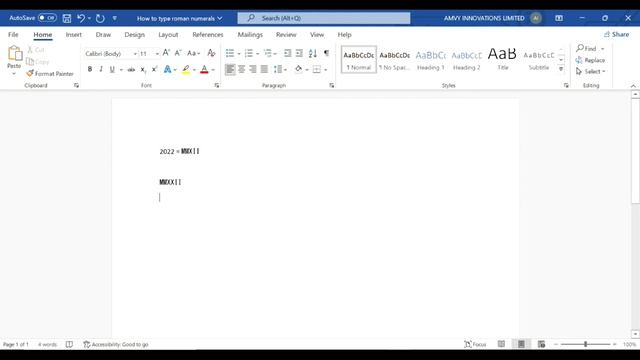Open the bullets list dropdown
Image resolution: width=640 pixels, height=360 pixels.
pos(239,53)
